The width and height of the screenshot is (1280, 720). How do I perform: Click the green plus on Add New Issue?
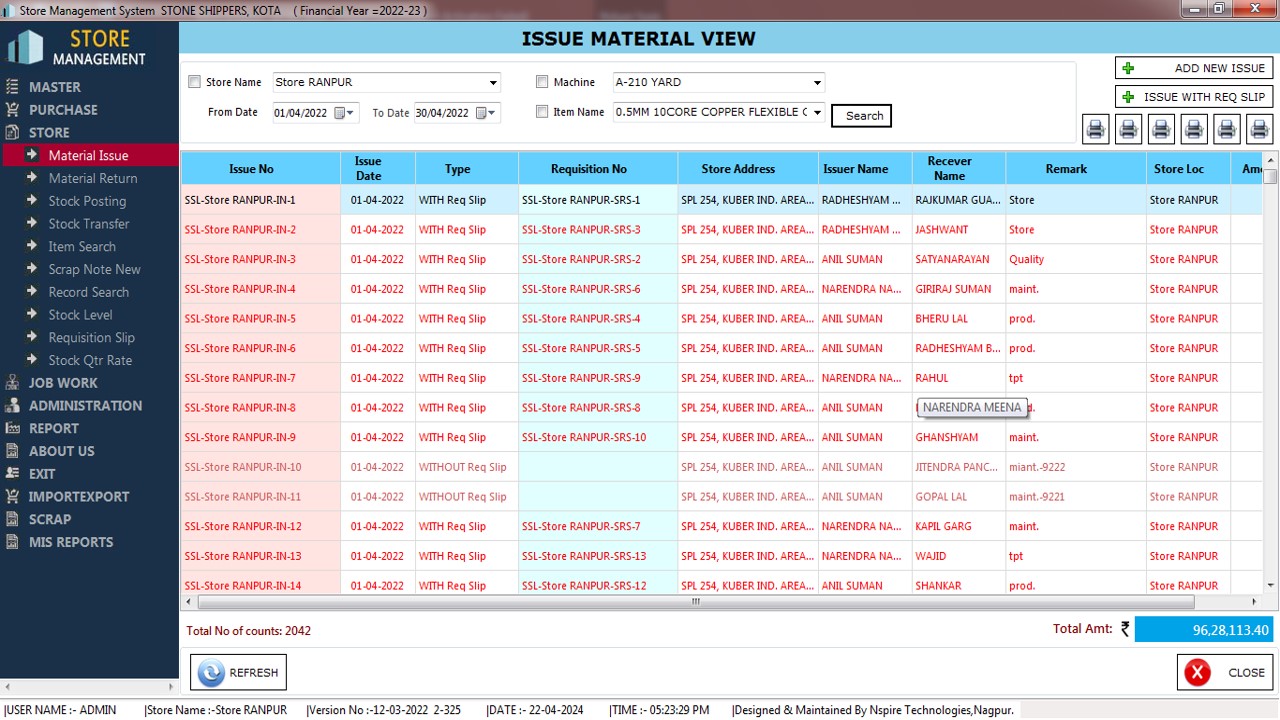tap(1129, 68)
